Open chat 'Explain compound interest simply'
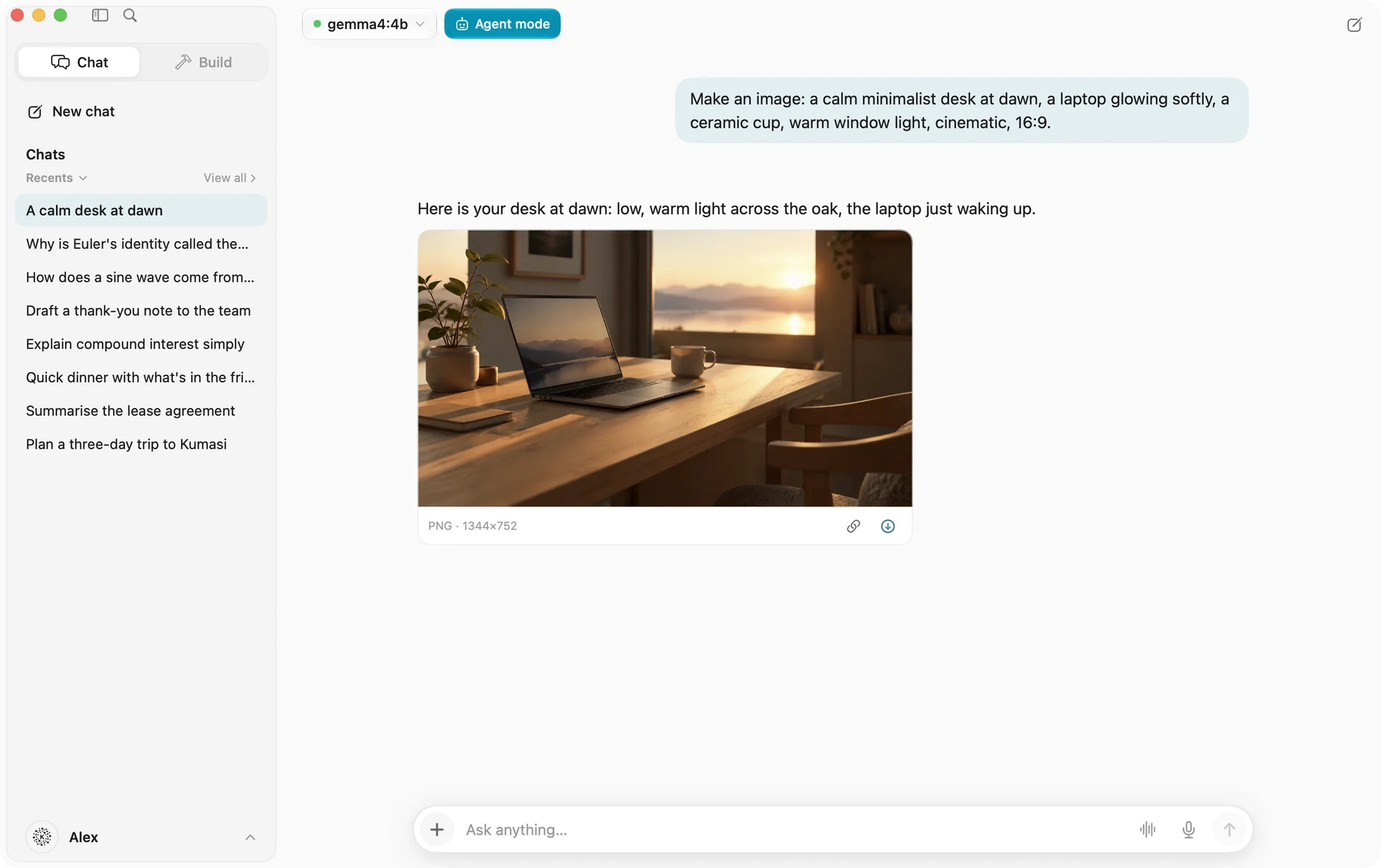The image size is (1381, 868). coord(141,344)
